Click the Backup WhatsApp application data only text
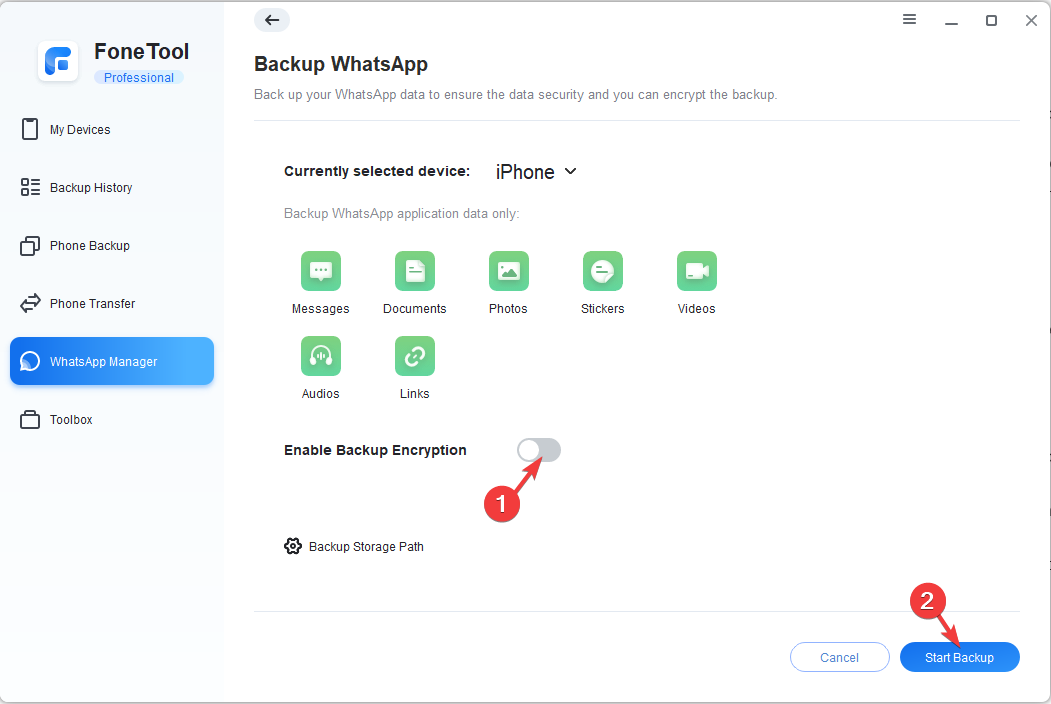 [x=401, y=213]
